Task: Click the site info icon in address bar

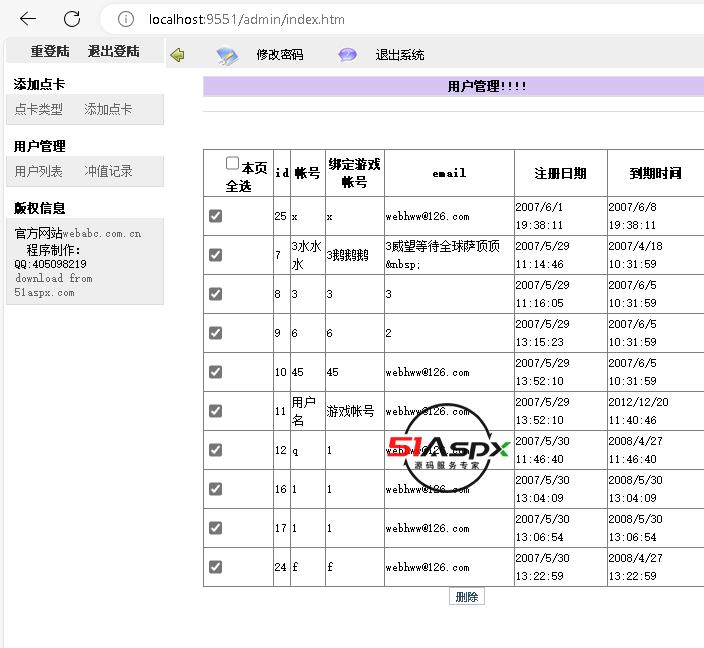Action: tap(126, 19)
